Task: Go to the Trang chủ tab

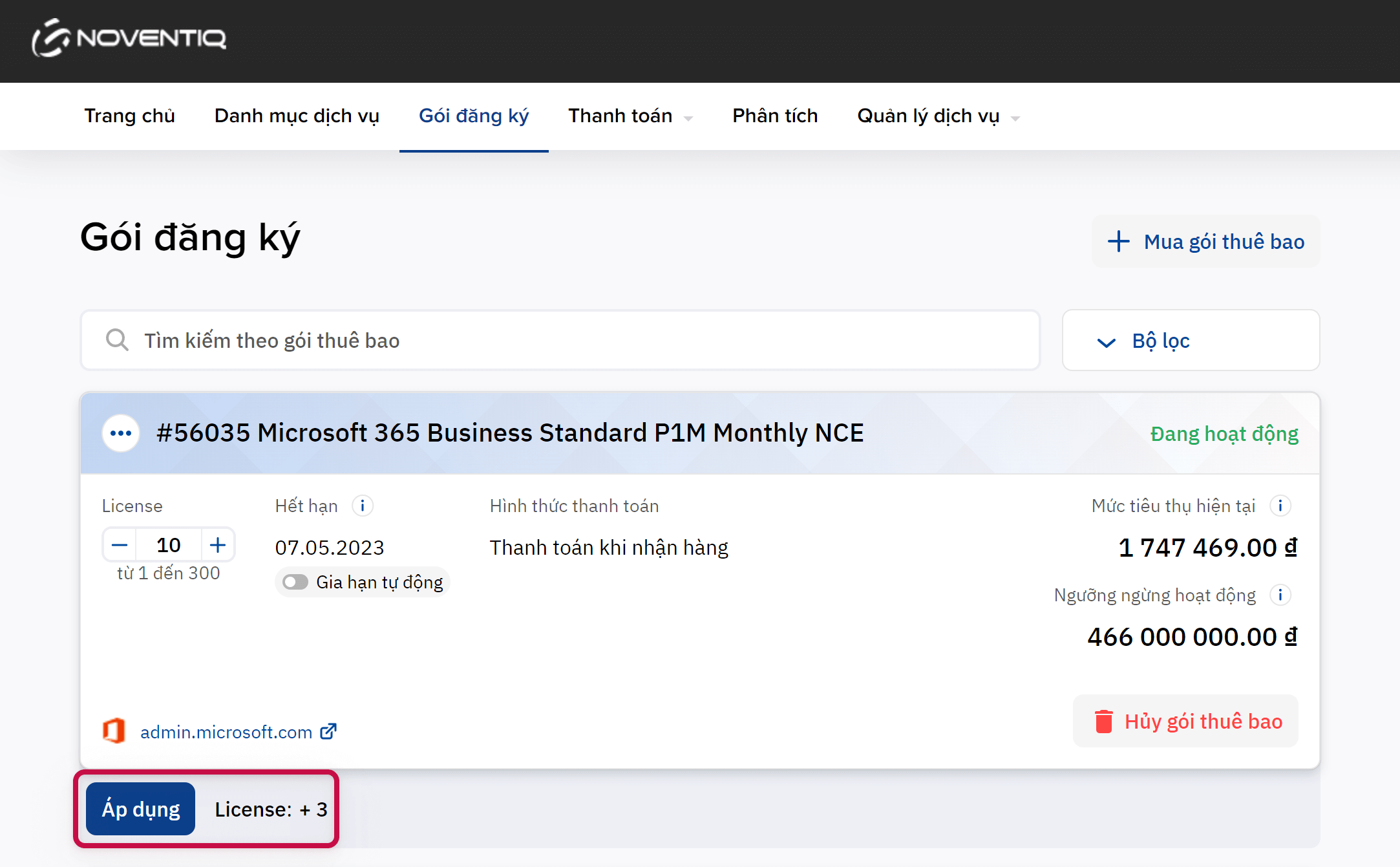Action: (x=129, y=116)
